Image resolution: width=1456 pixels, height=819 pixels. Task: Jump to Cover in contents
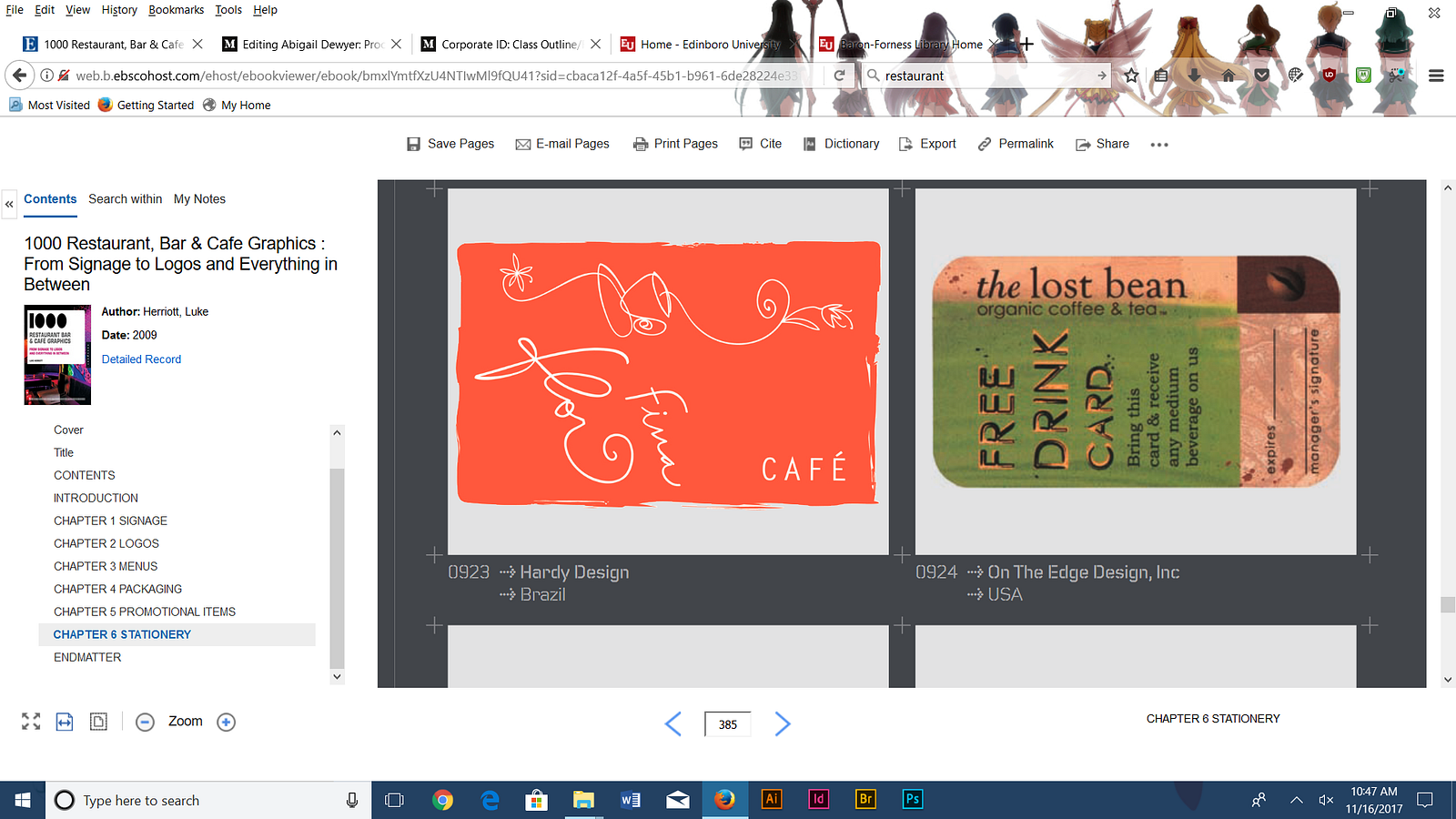coord(68,430)
